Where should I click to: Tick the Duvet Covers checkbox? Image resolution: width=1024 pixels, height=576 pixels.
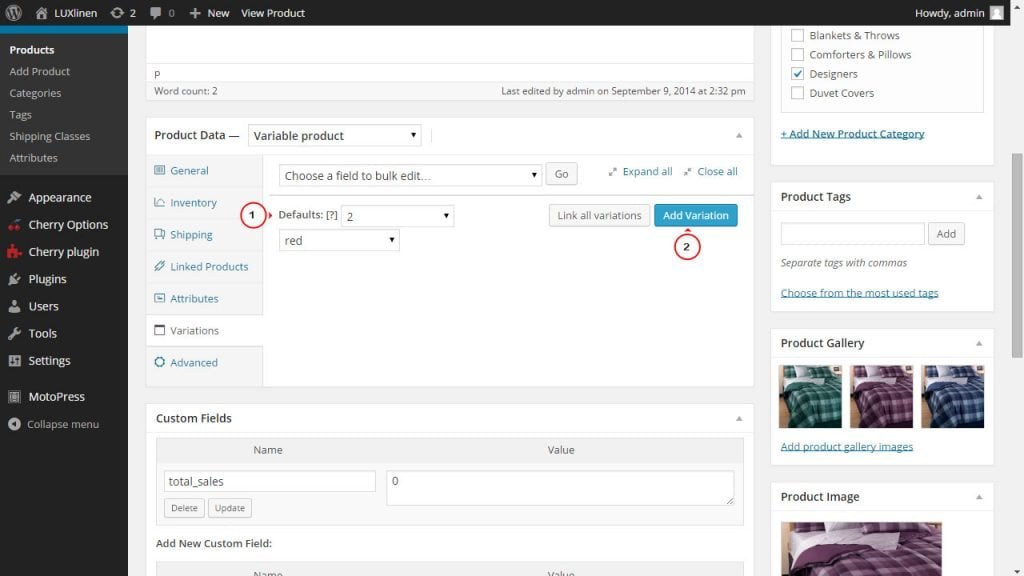797,93
